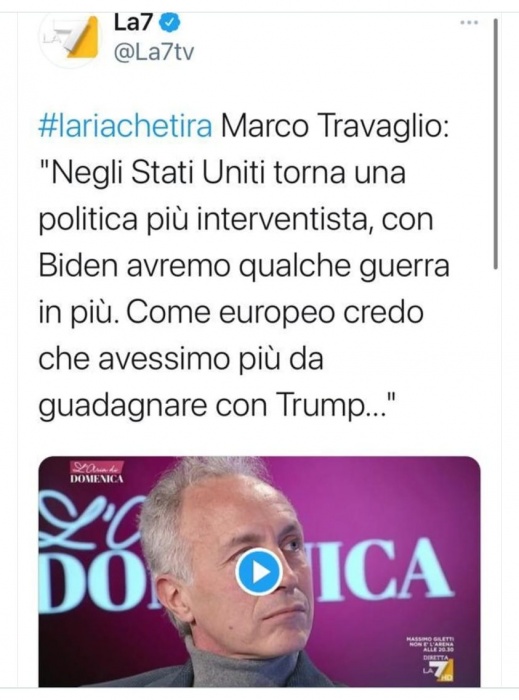This screenshot has width=519, height=700.
Task: Open the #lariachetira hashtag
Action: click(x=125, y=126)
